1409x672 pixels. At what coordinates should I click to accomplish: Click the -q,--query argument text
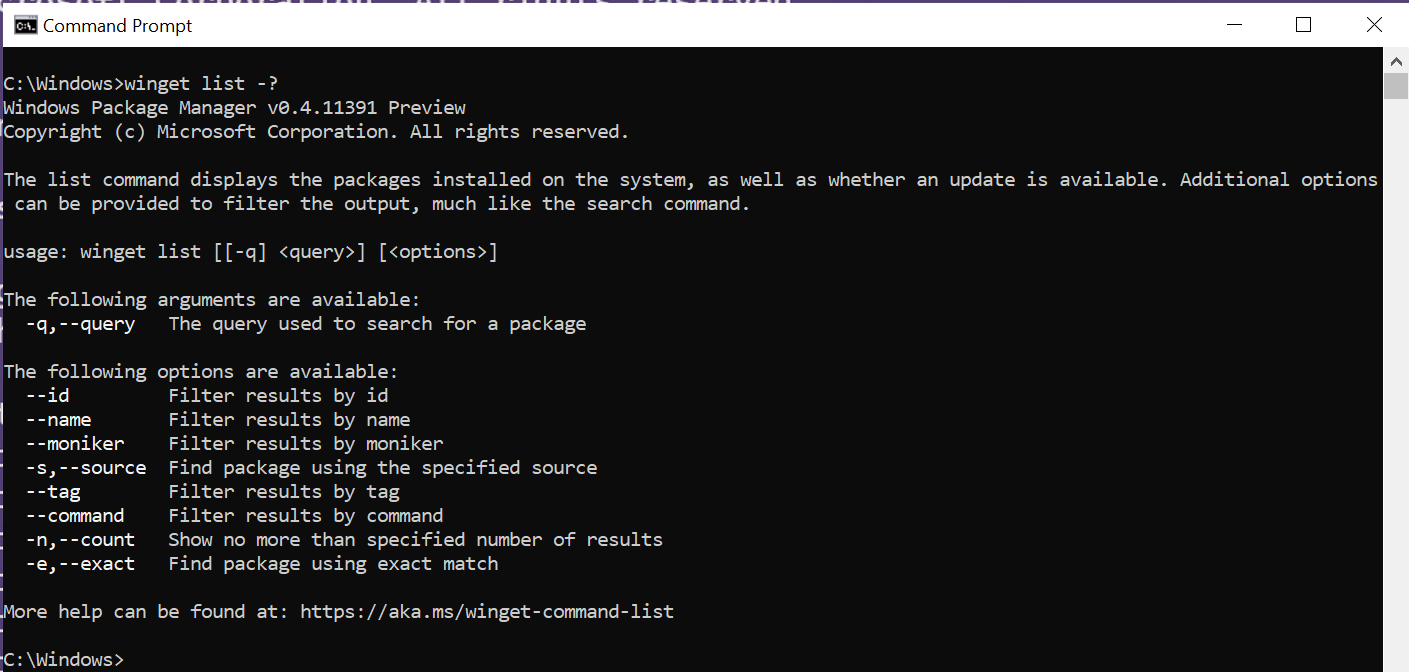point(80,323)
